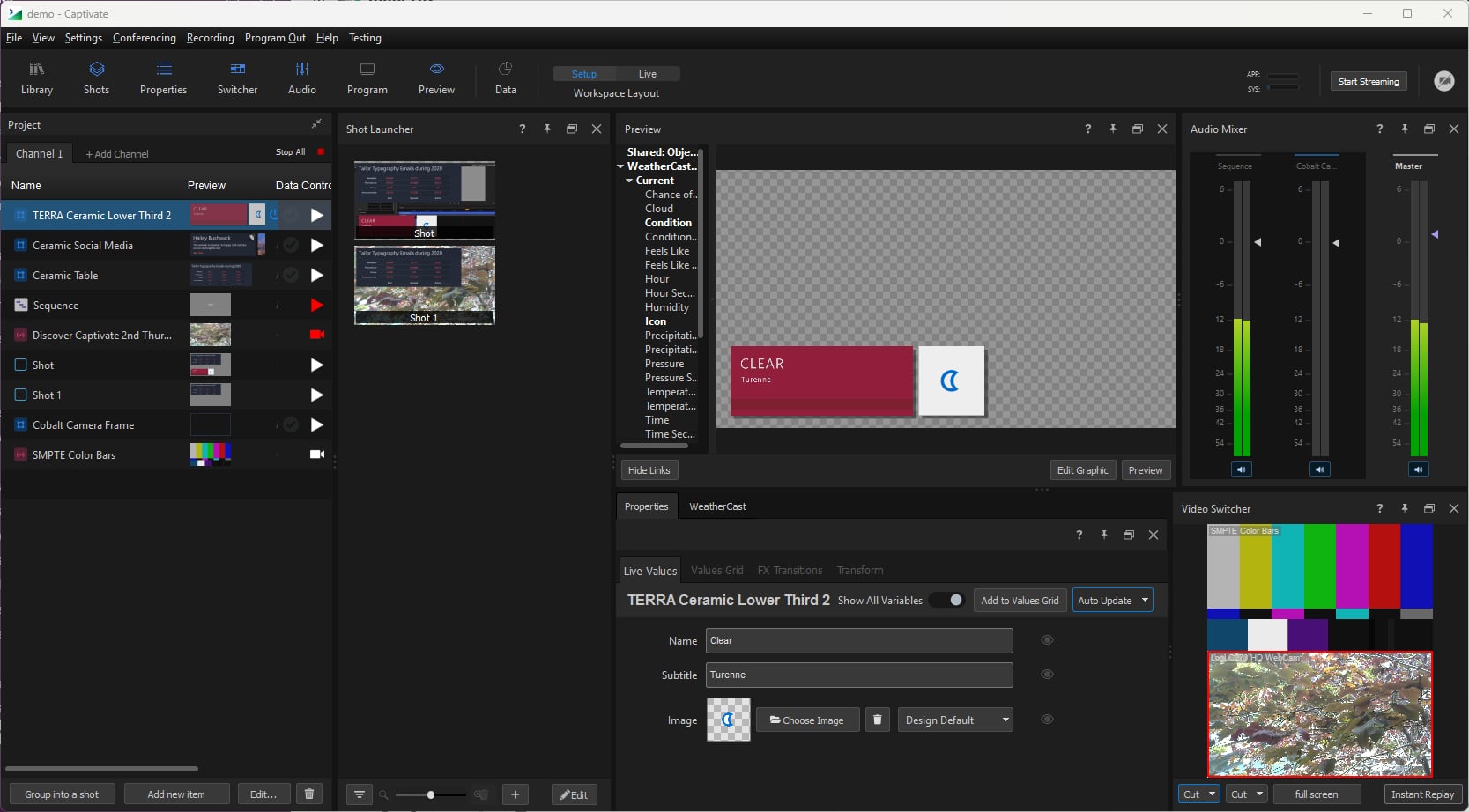Image resolution: width=1469 pixels, height=812 pixels.
Task: Open the Program Out menu
Action: (275, 38)
